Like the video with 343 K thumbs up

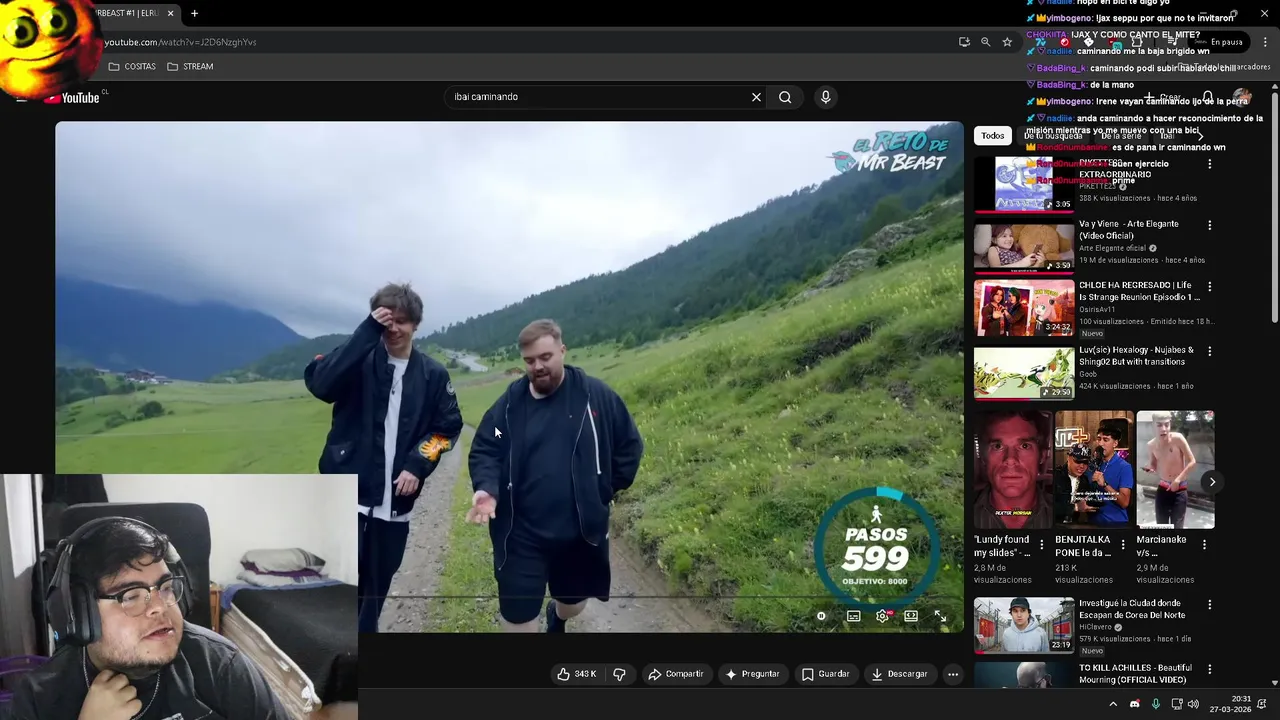(576, 674)
